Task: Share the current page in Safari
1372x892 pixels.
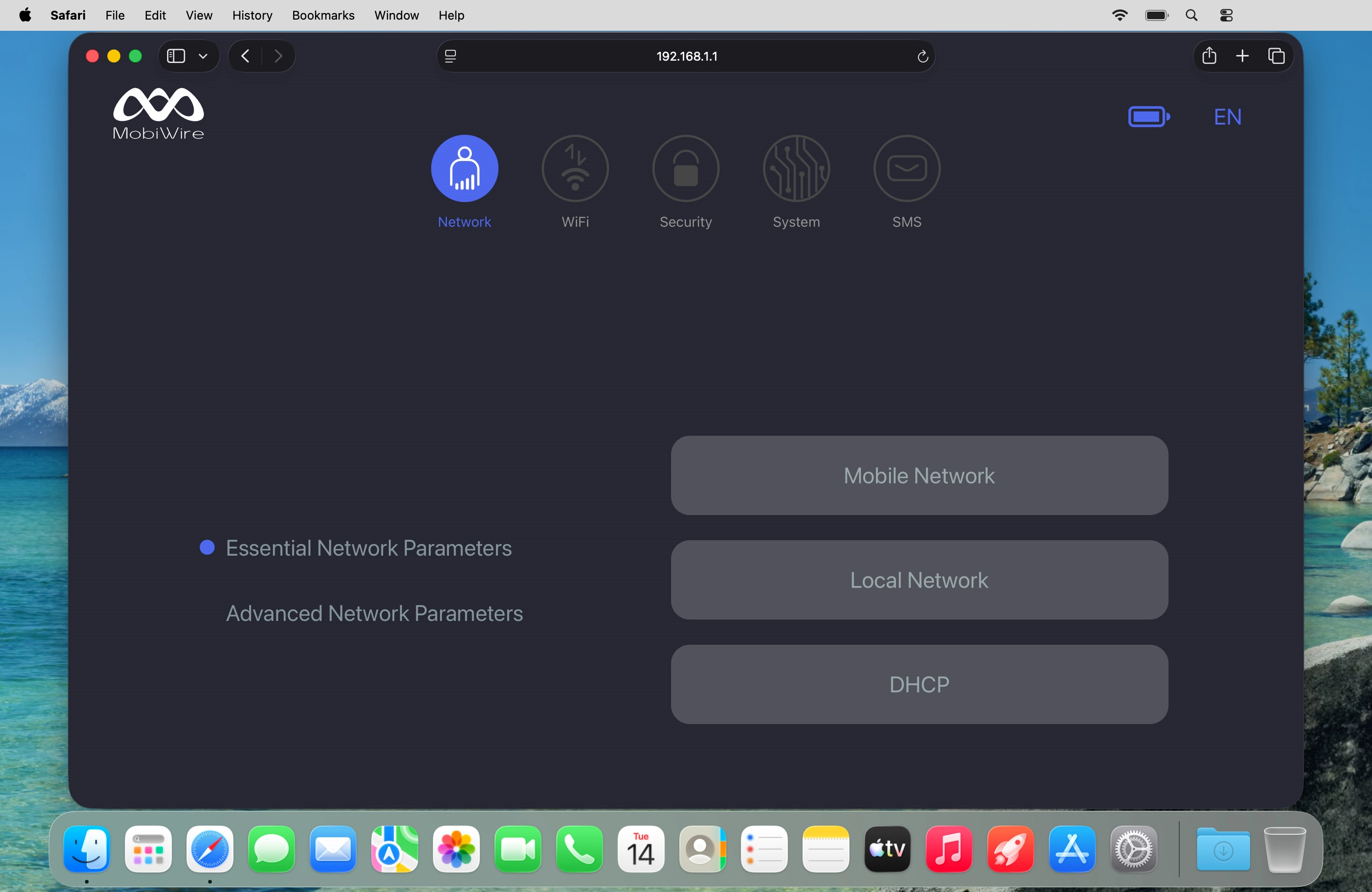Action: [1209, 56]
